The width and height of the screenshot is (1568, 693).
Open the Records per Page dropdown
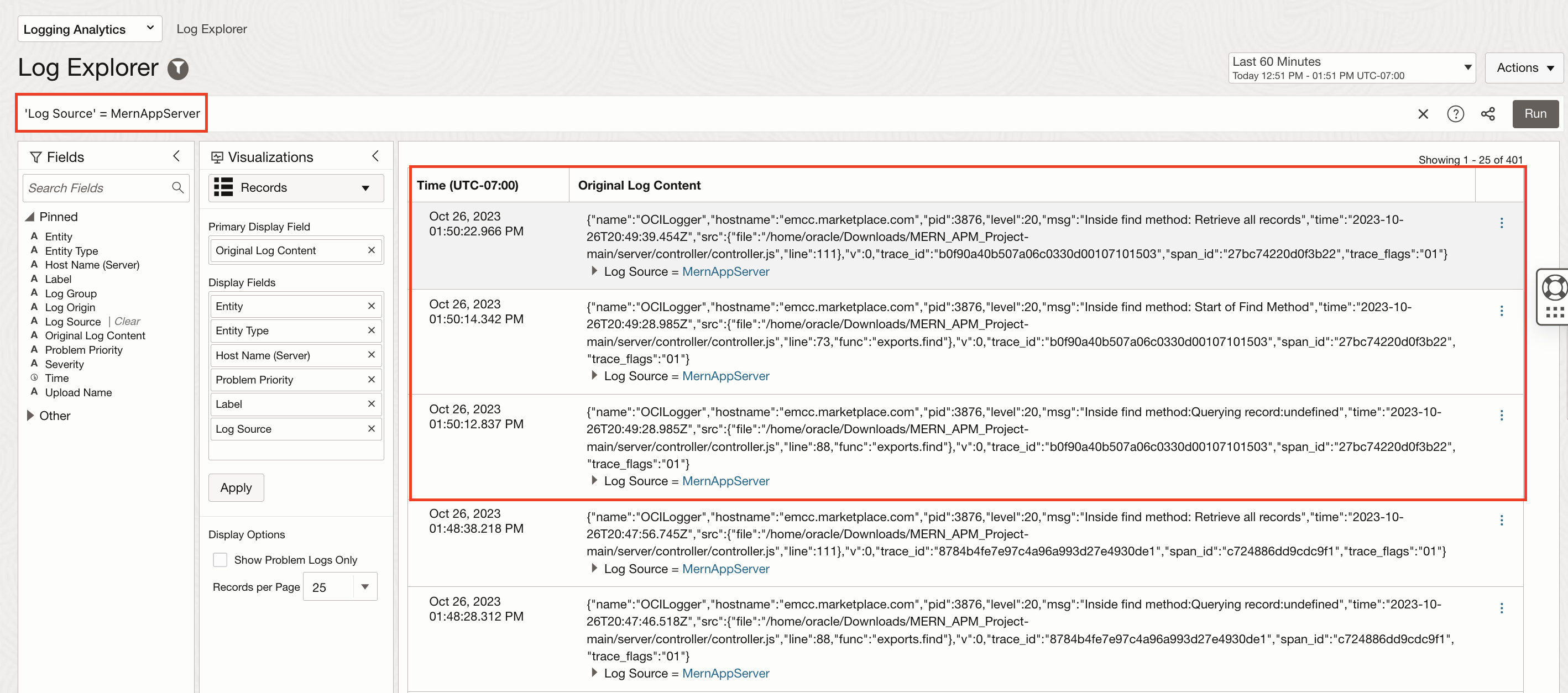tap(364, 586)
